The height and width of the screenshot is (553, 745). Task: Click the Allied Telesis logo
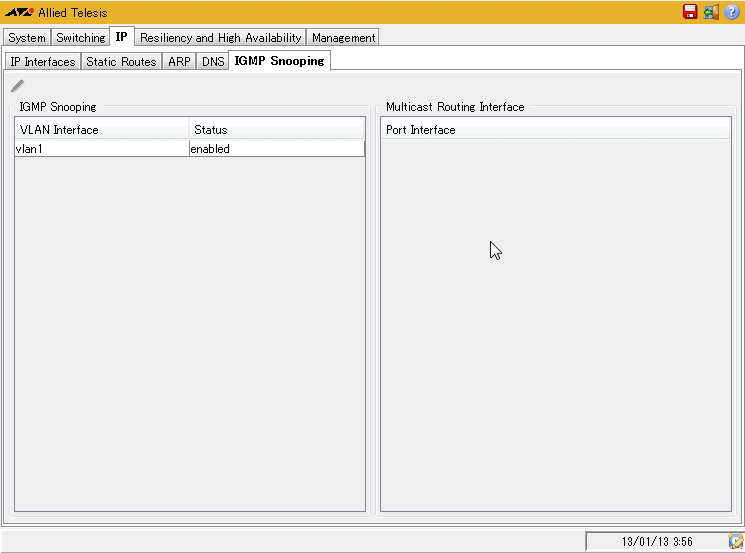(19, 12)
